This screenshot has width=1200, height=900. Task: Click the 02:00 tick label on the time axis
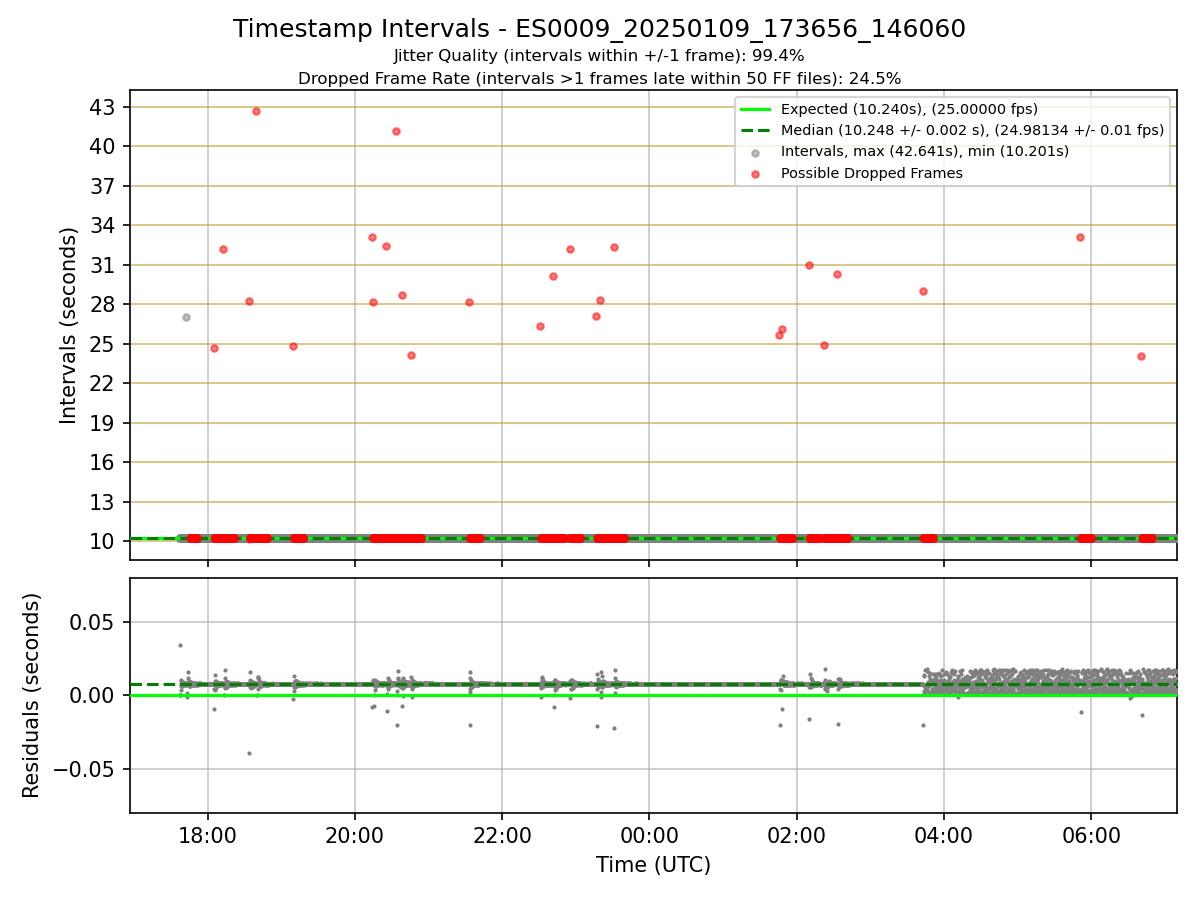click(796, 834)
